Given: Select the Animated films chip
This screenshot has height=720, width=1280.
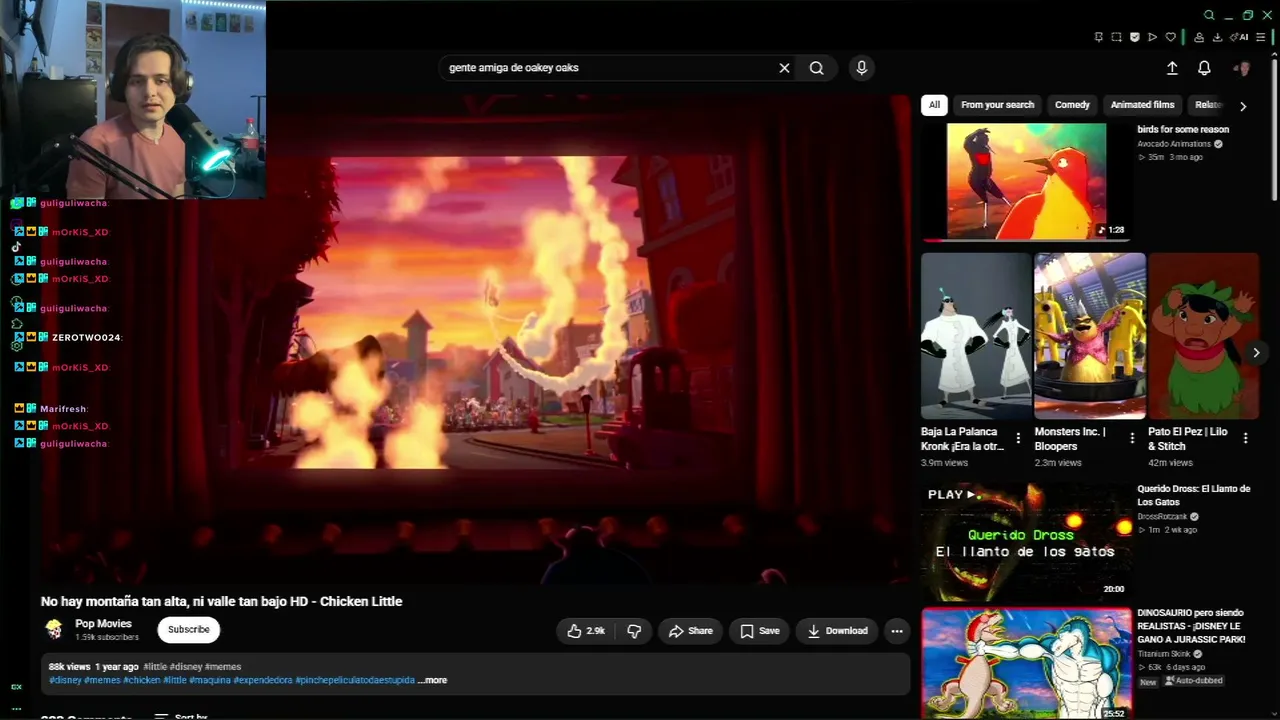Looking at the screenshot, I should (1143, 105).
